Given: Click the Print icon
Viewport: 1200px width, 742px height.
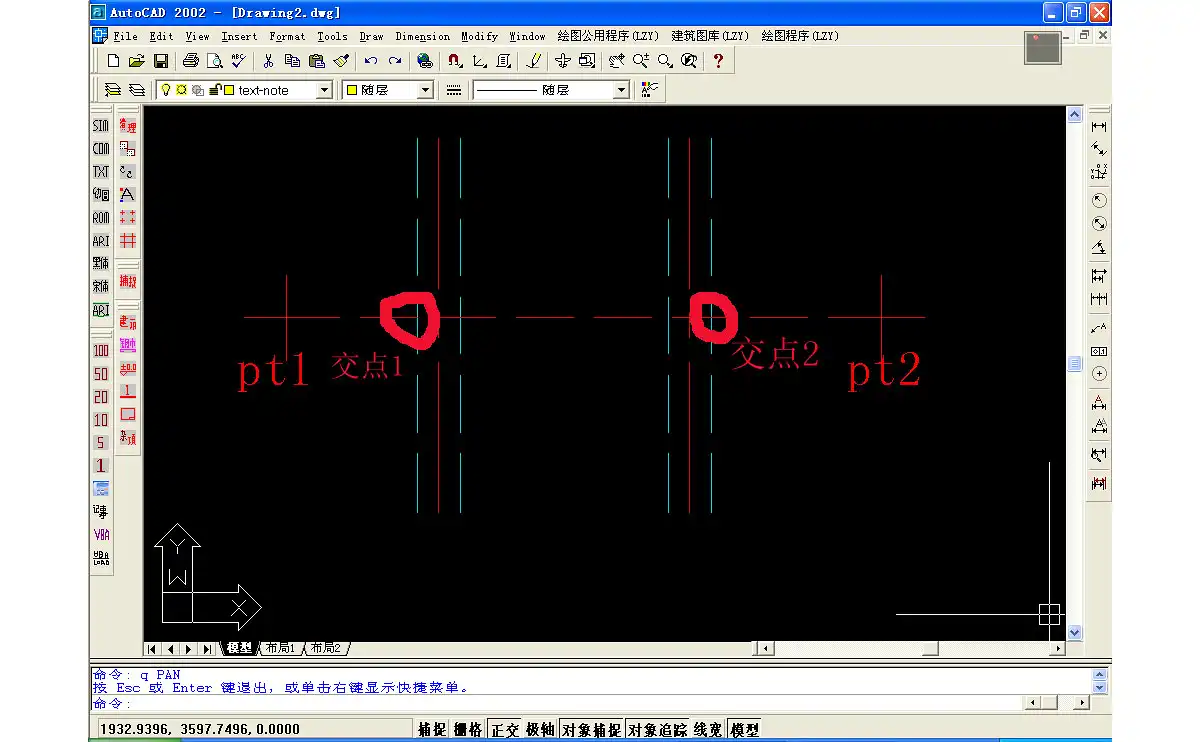Looking at the screenshot, I should click(191, 61).
